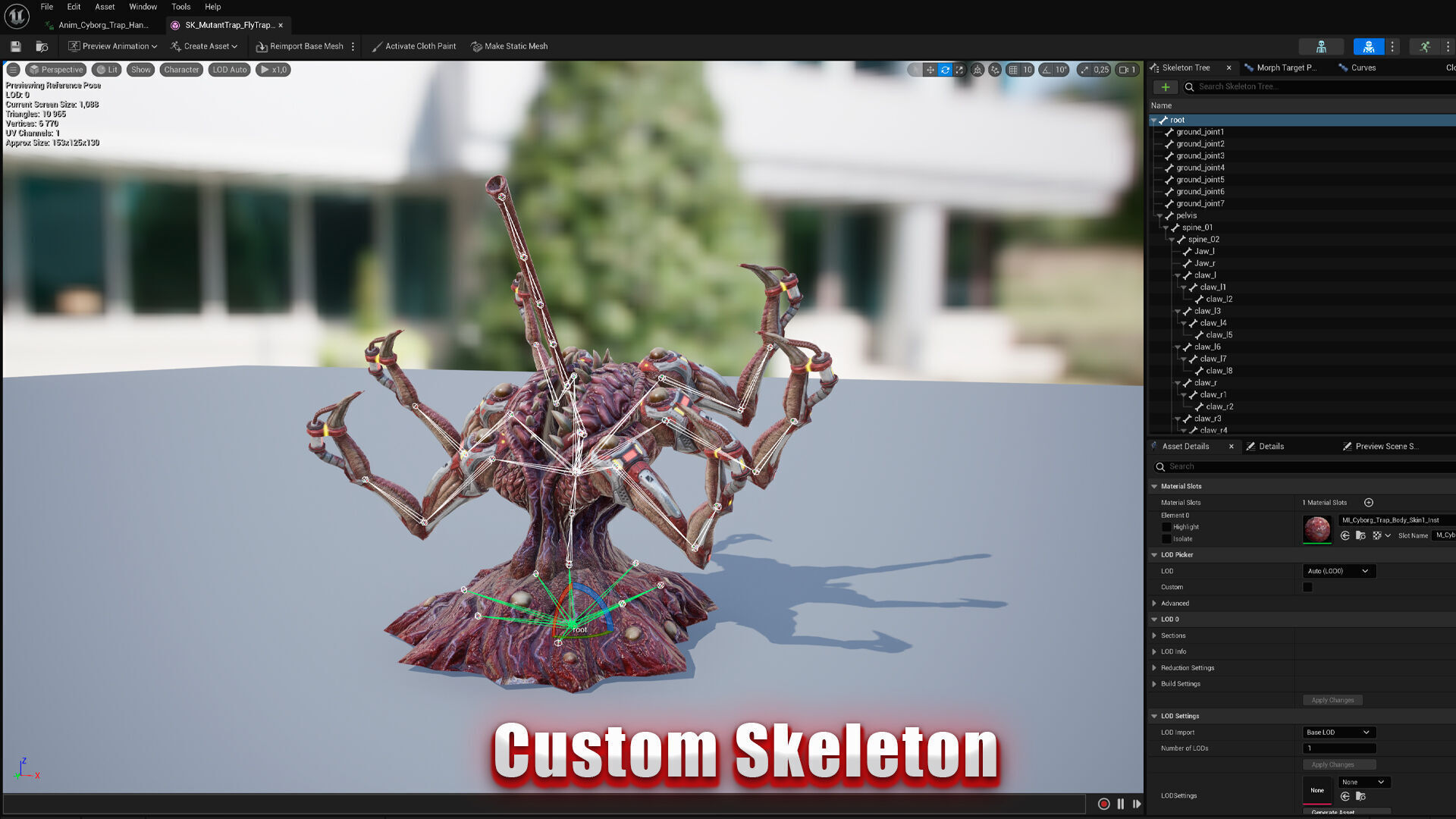Open the Preview Scene Settings tab
The image size is (1456, 819).
pyautogui.click(x=1385, y=447)
